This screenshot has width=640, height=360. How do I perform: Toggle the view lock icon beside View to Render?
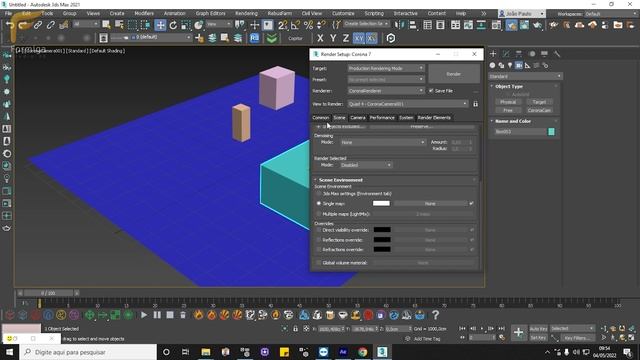click(x=476, y=104)
